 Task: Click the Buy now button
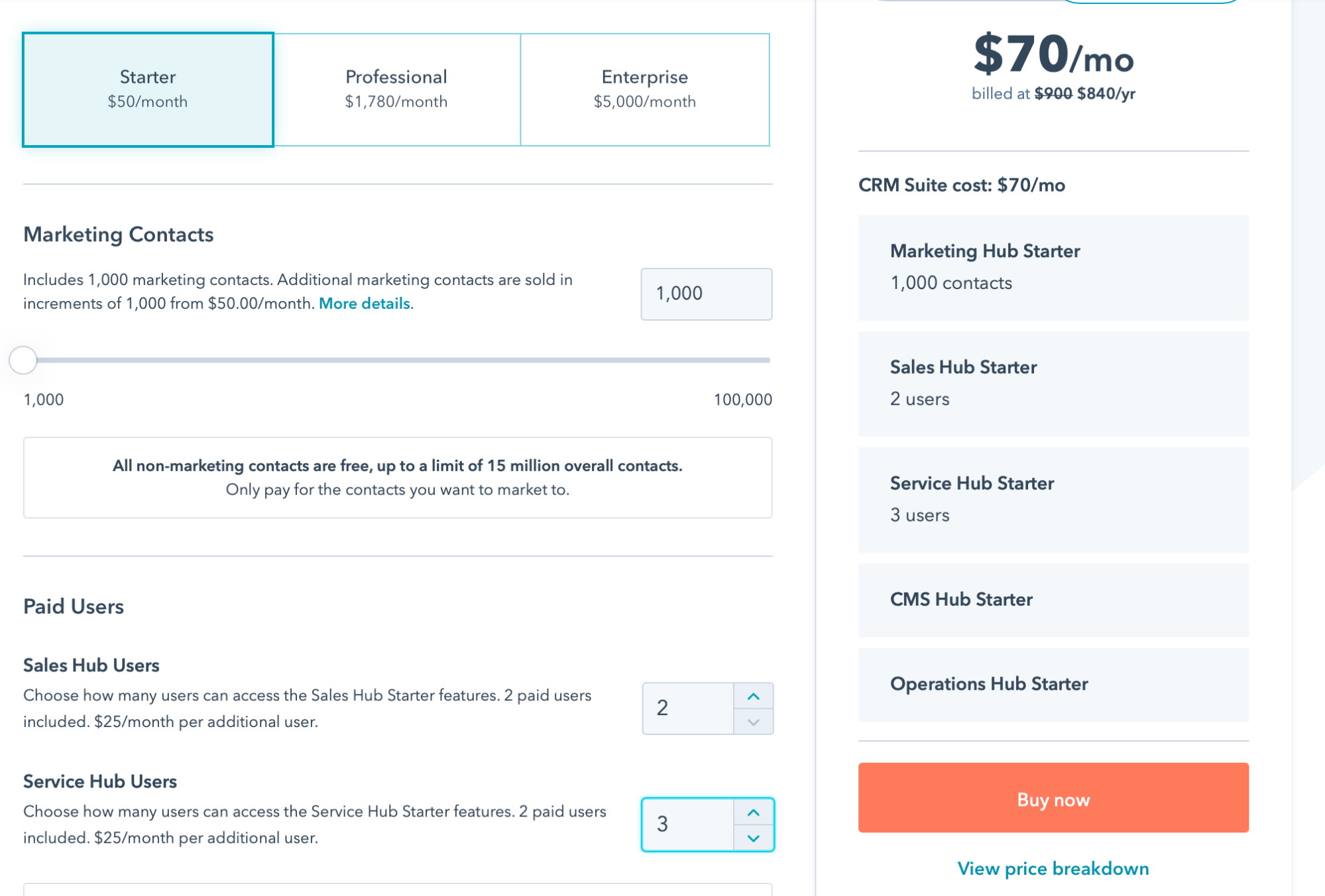[1053, 799]
